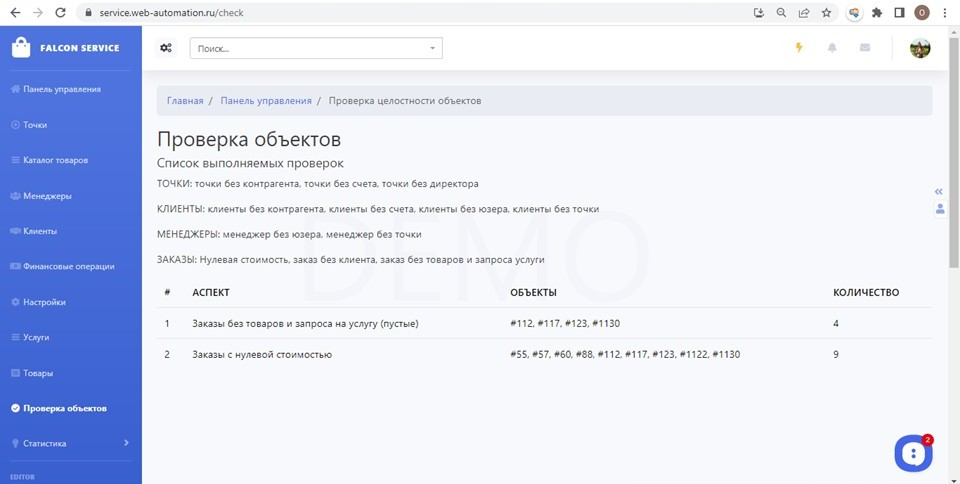Click the МЕНЕДЖЕРЫ checks description line

coord(289,234)
